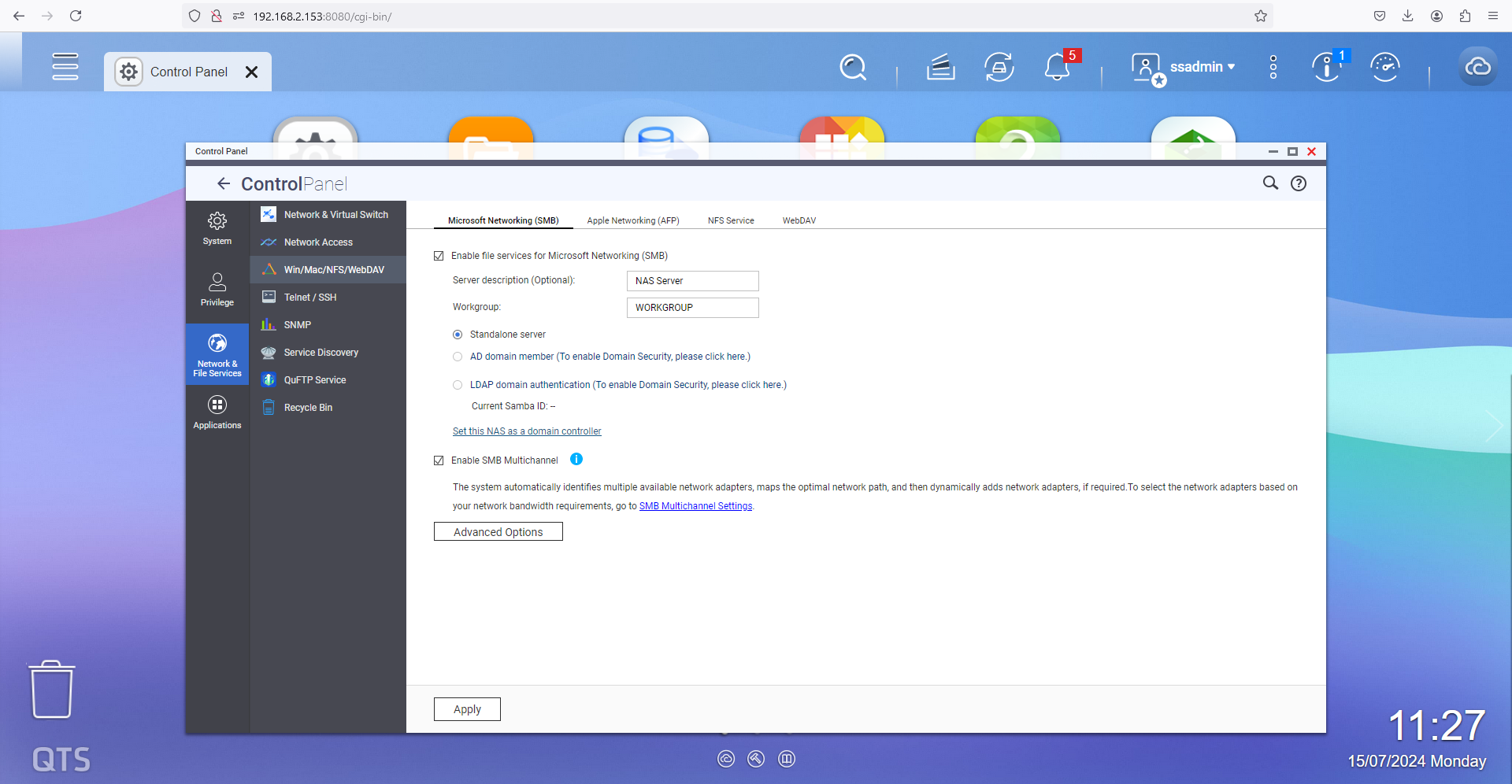Click the Server description input field
Screen dimensions: 1512x784
click(693, 281)
